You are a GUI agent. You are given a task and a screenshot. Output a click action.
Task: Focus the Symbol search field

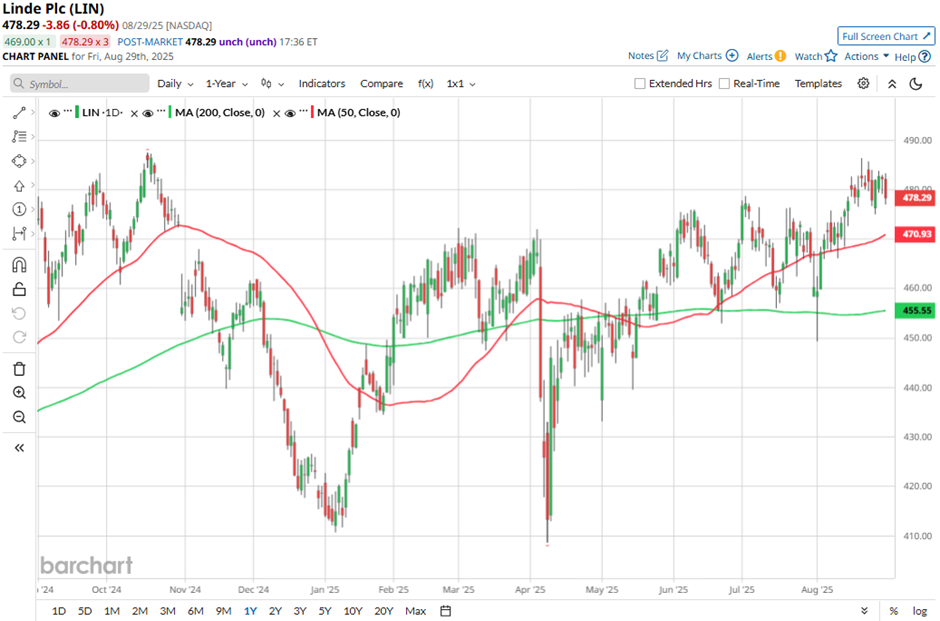point(80,83)
